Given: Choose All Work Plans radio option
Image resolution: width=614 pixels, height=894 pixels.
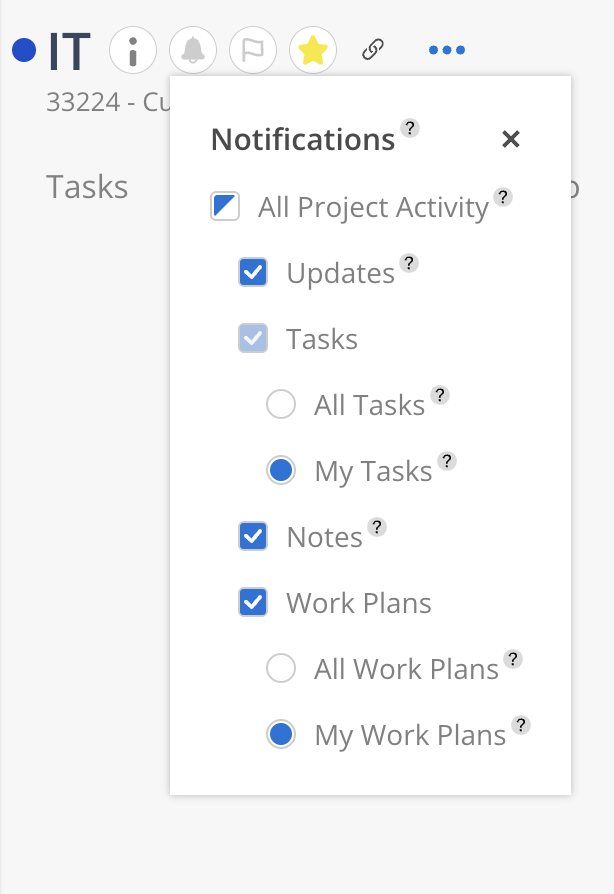Looking at the screenshot, I should 281,668.
